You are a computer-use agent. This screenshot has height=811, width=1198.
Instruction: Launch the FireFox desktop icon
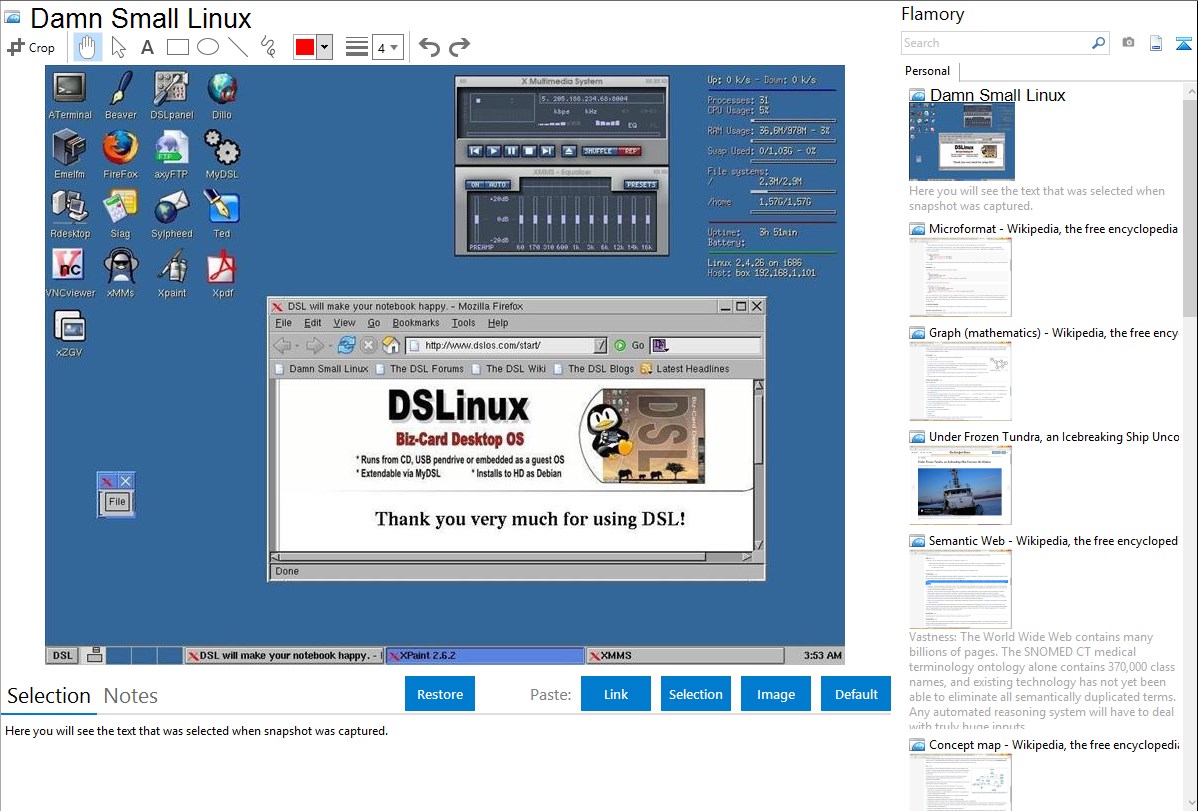point(121,155)
